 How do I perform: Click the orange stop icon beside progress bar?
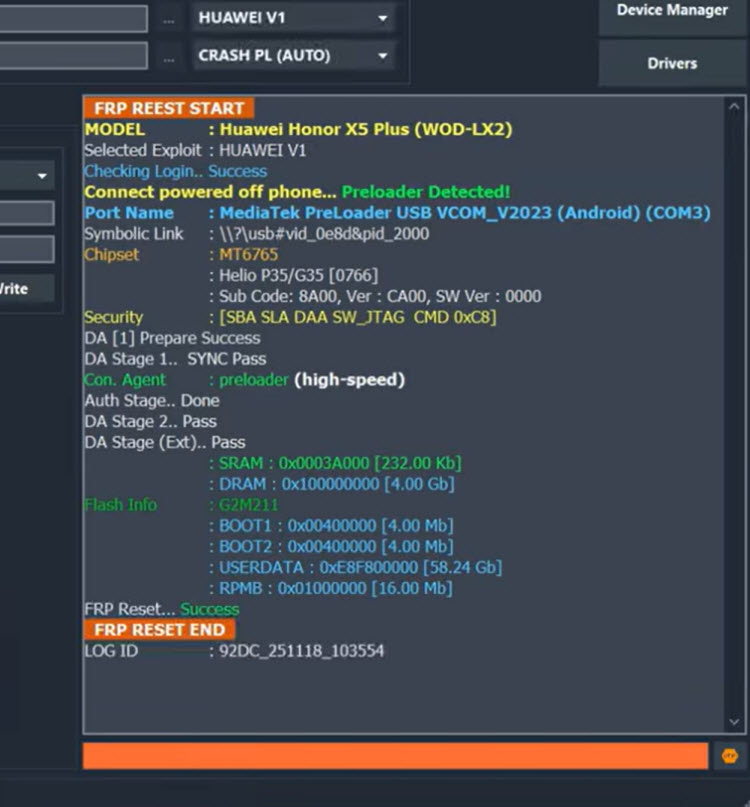[729, 756]
